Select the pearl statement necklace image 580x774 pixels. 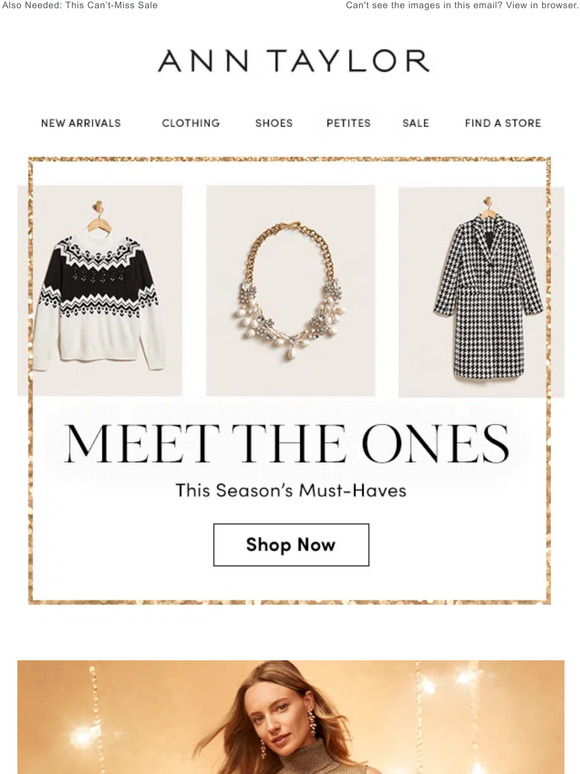pyautogui.click(x=291, y=291)
